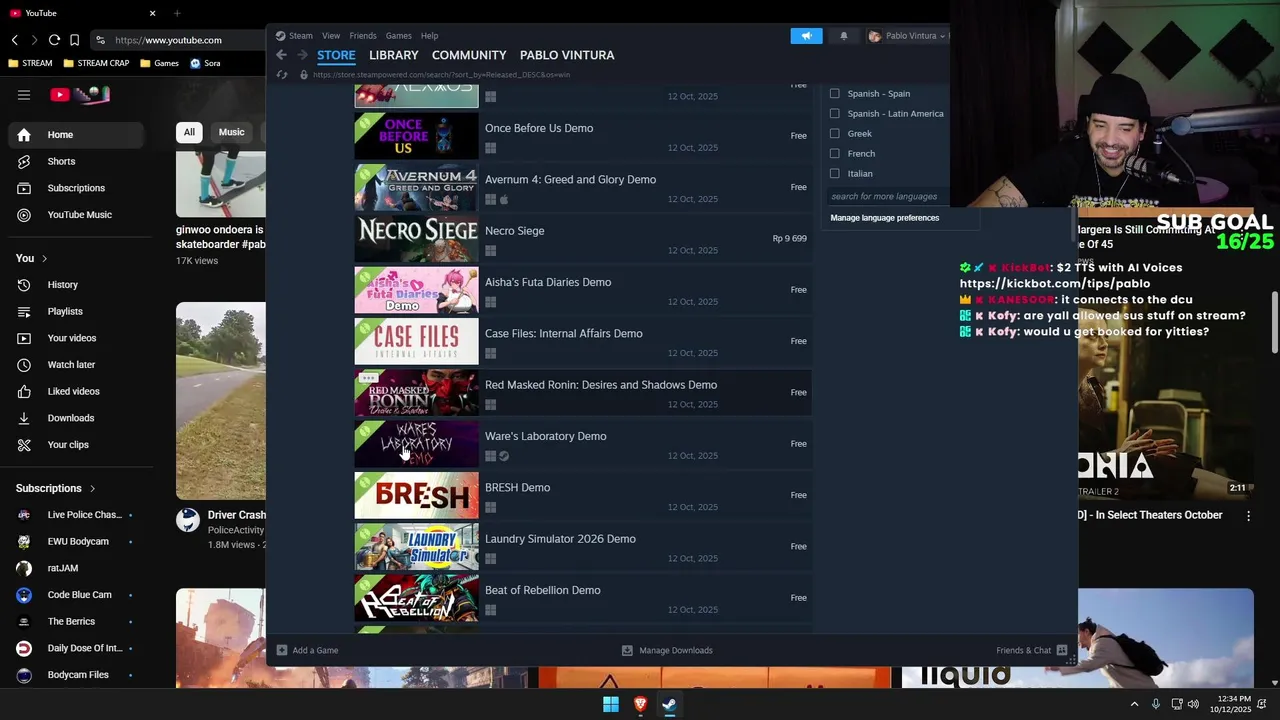
Task: Click the BRESH Demo thumbnail
Action: (x=416, y=496)
